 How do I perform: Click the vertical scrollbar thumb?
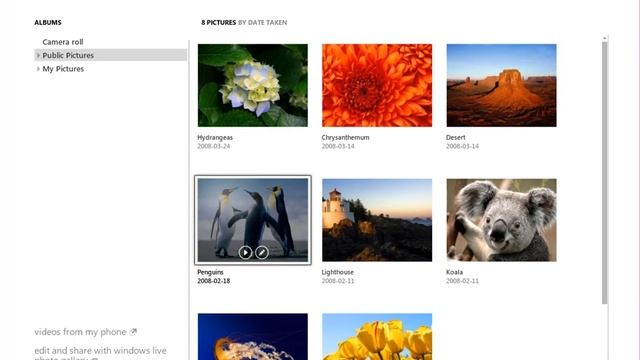point(604,173)
